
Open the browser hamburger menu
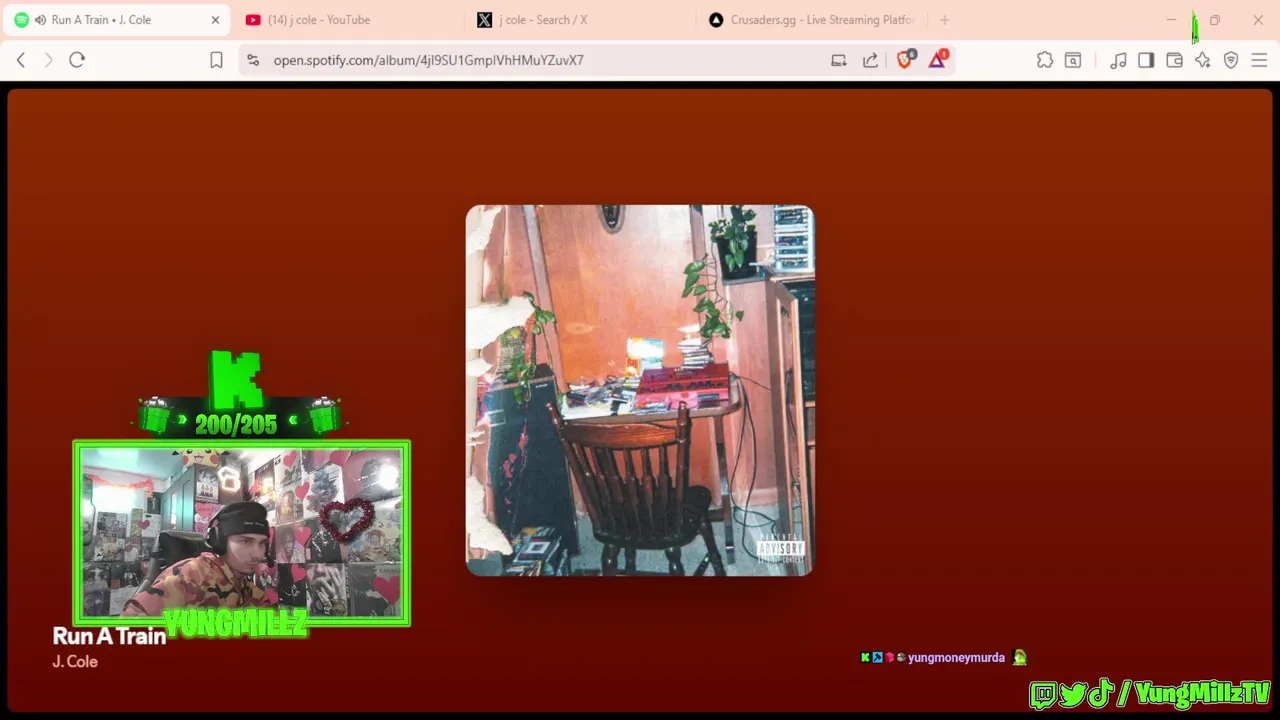pyautogui.click(x=1259, y=60)
